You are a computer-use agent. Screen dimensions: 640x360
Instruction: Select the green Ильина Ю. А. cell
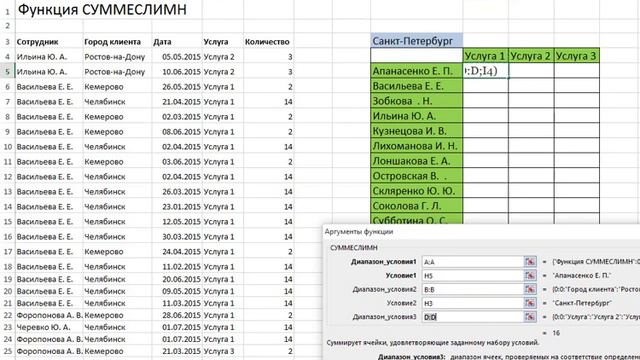point(416,116)
